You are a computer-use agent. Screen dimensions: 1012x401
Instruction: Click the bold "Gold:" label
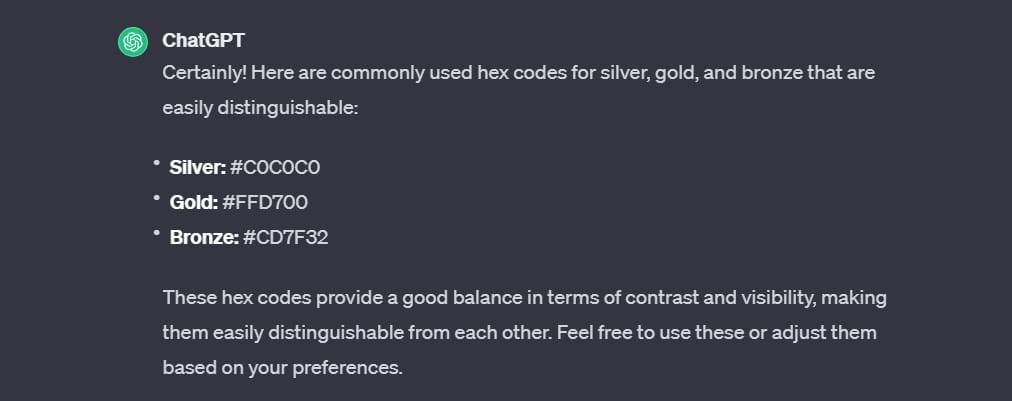pyautogui.click(x=193, y=203)
